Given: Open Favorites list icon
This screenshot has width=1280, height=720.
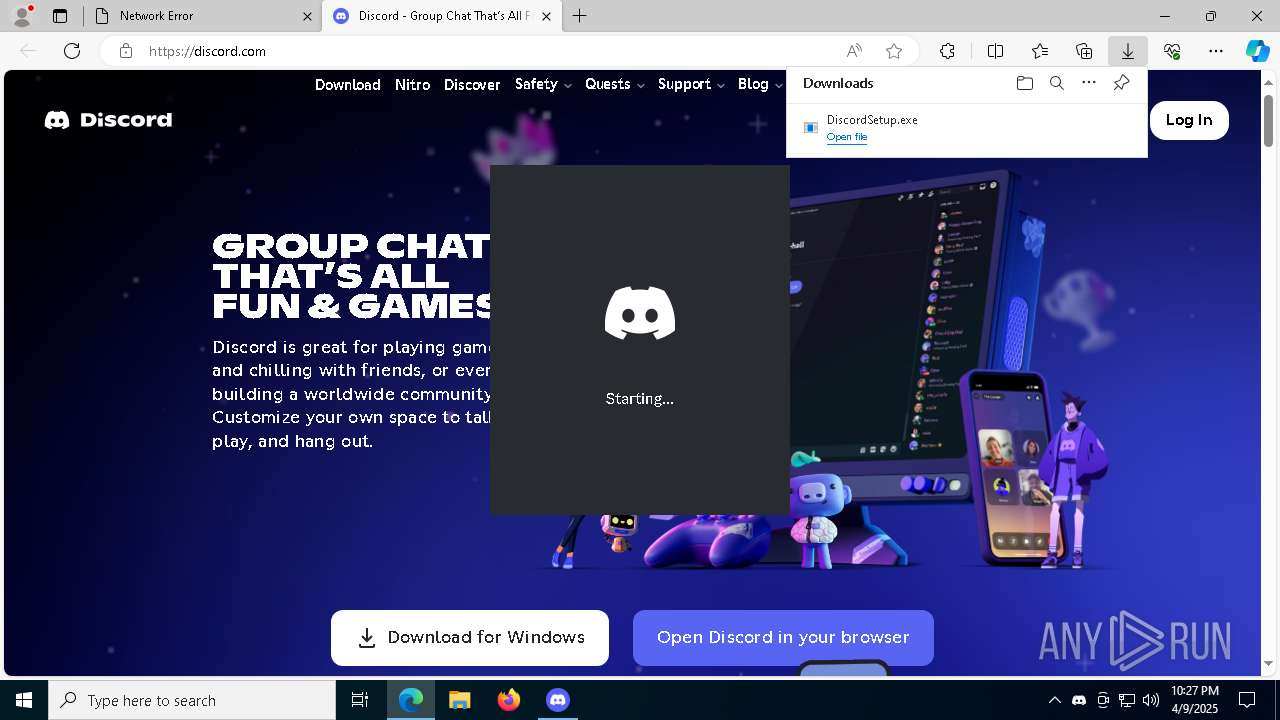Looking at the screenshot, I should pos(1040,51).
